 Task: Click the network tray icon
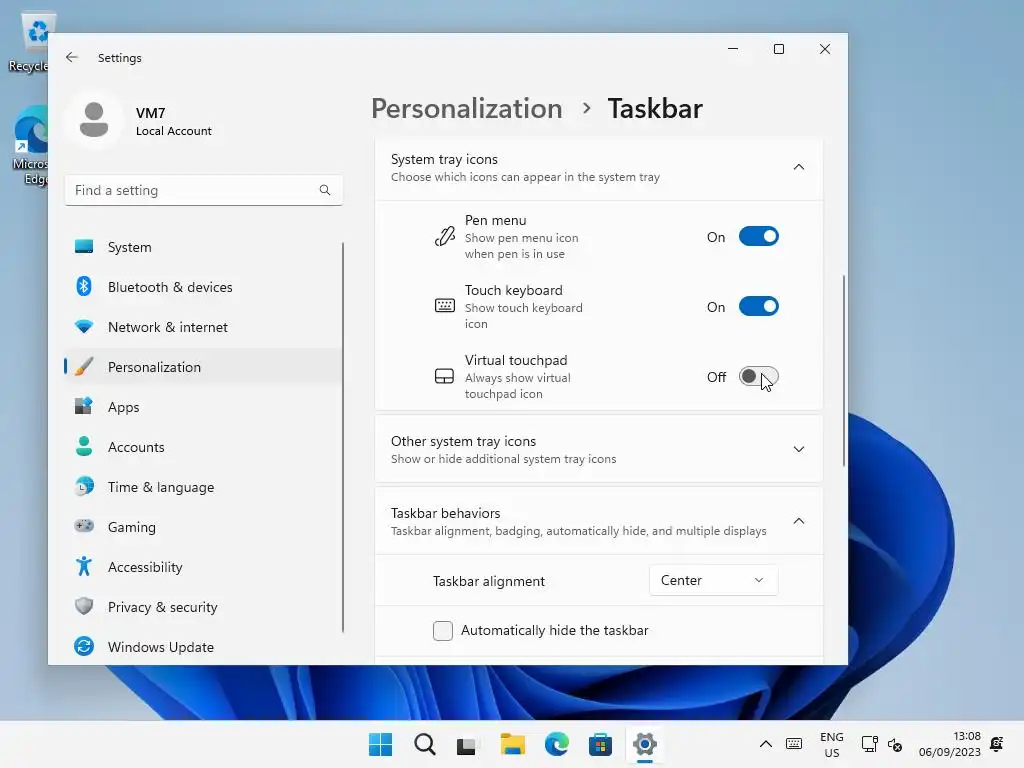(x=869, y=744)
